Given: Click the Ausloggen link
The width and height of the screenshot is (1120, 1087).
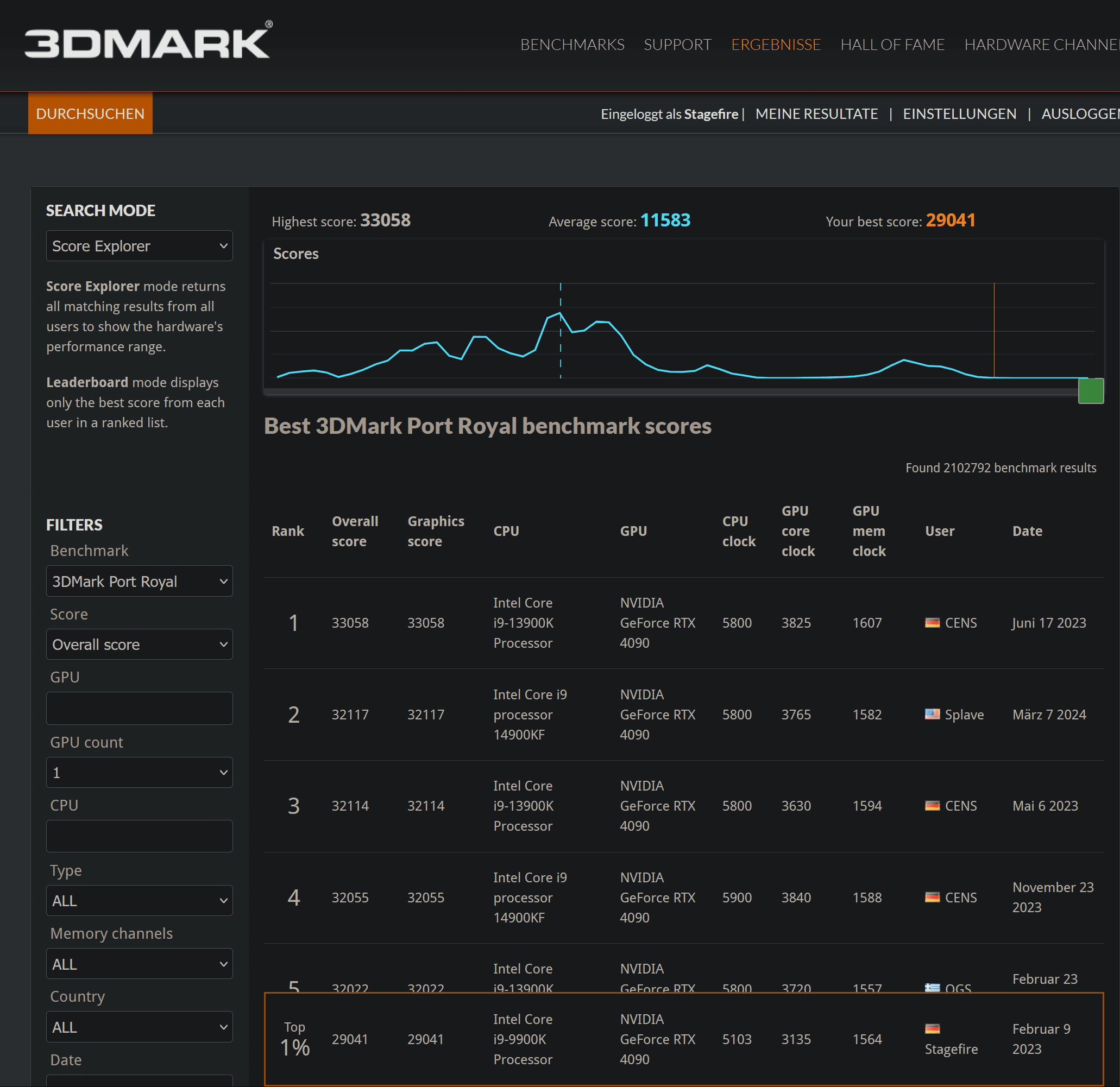Looking at the screenshot, I should click(x=1080, y=113).
